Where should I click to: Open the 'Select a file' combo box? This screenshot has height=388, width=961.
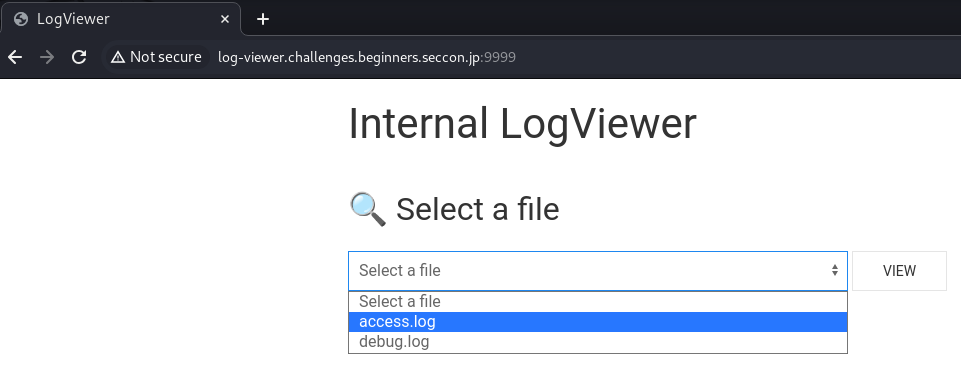[x=598, y=270]
